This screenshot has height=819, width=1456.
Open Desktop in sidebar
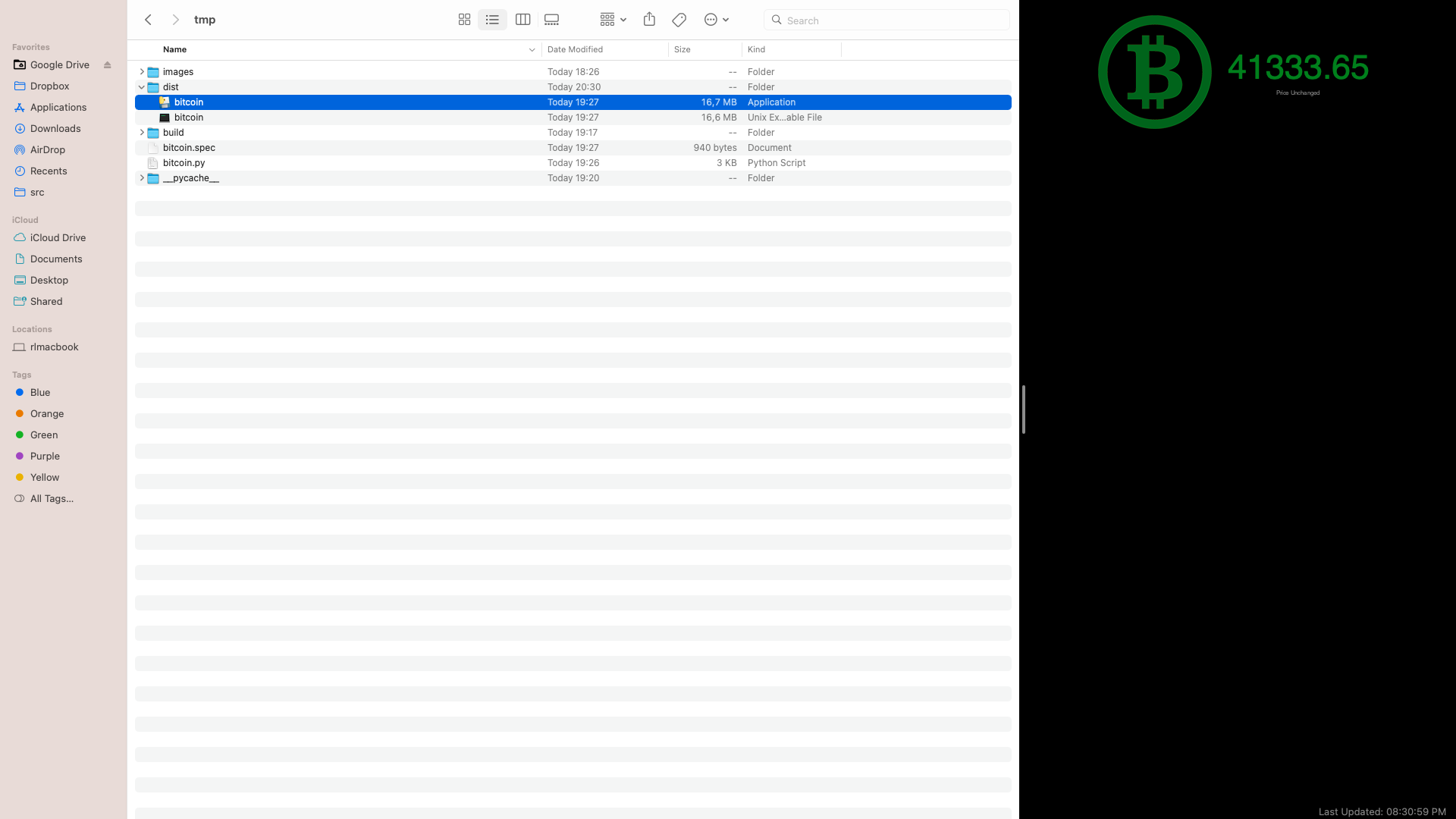[49, 281]
